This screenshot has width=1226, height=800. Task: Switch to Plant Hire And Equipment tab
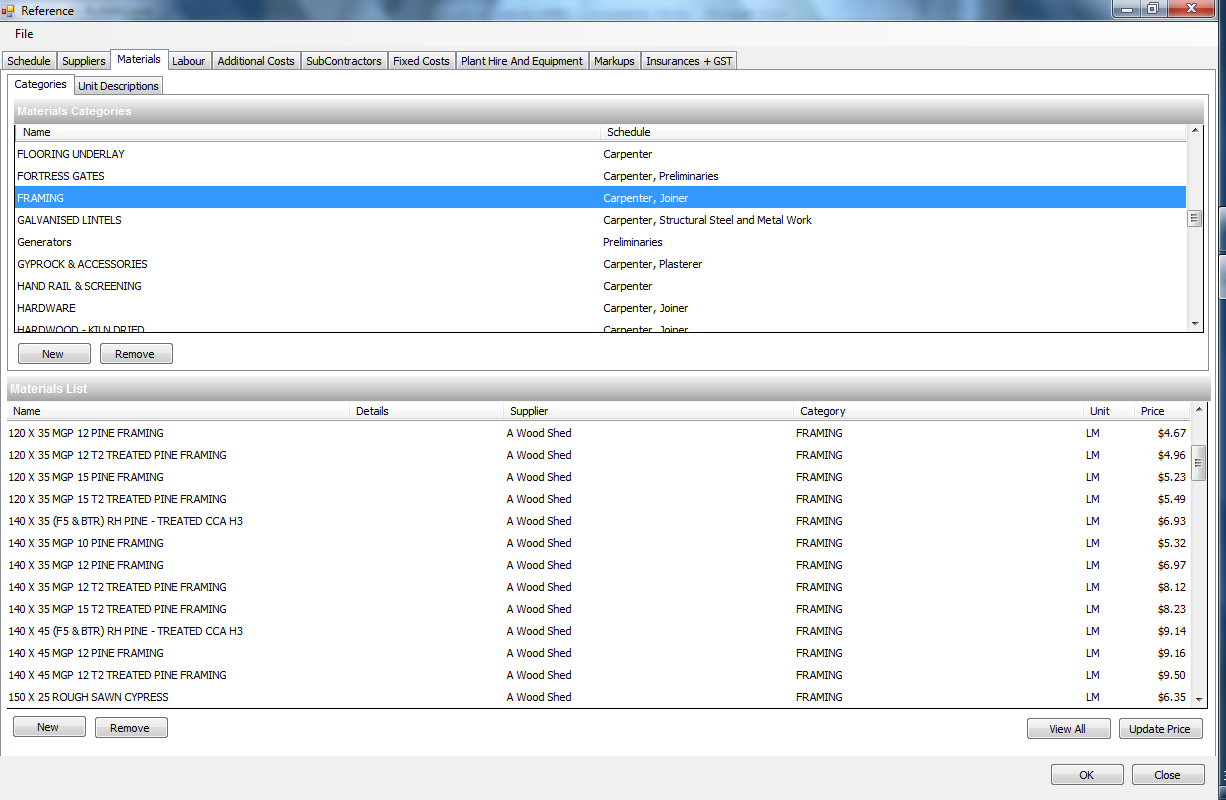point(521,61)
